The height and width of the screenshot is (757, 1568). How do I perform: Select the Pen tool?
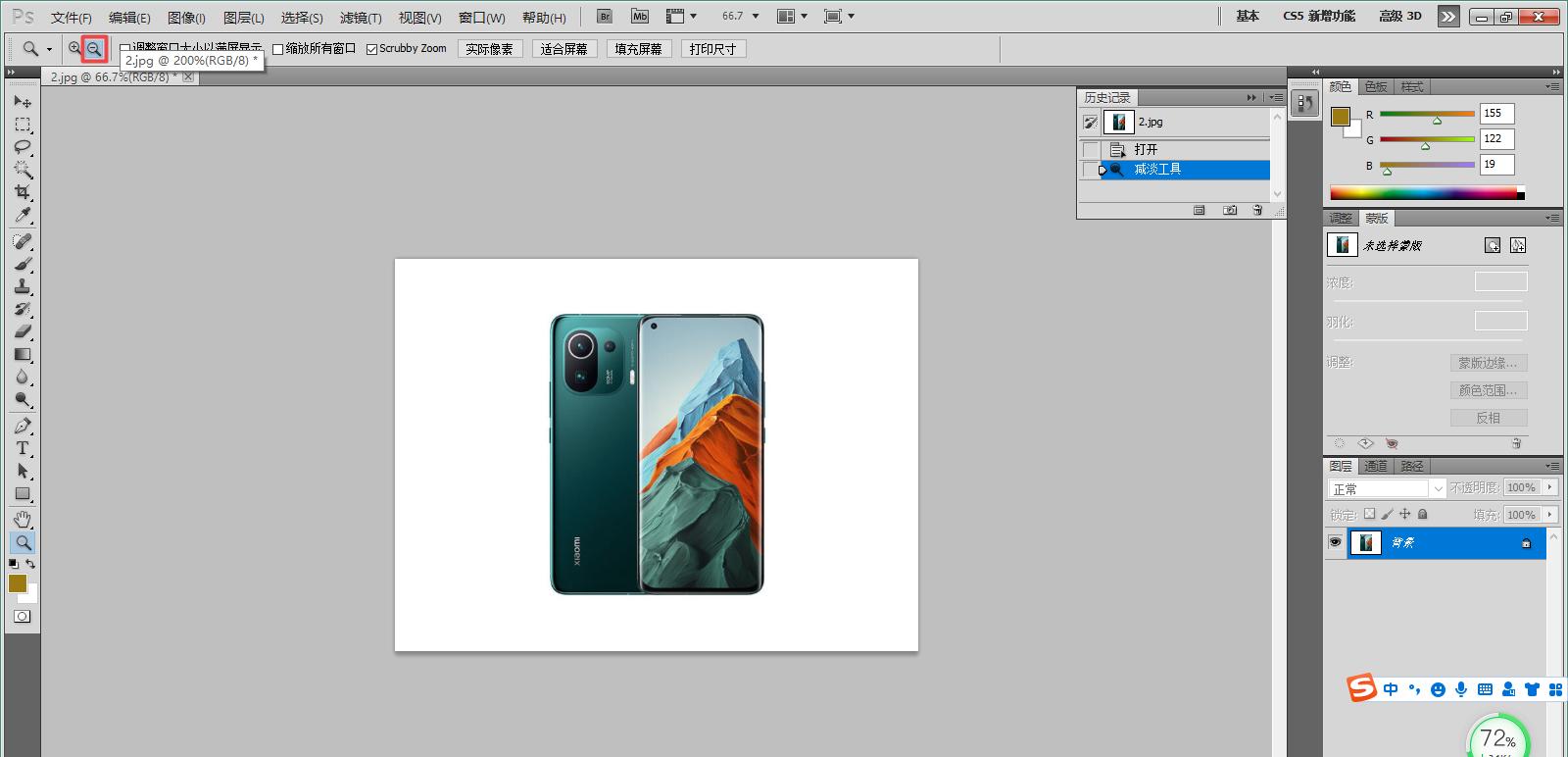pos(23,426)
